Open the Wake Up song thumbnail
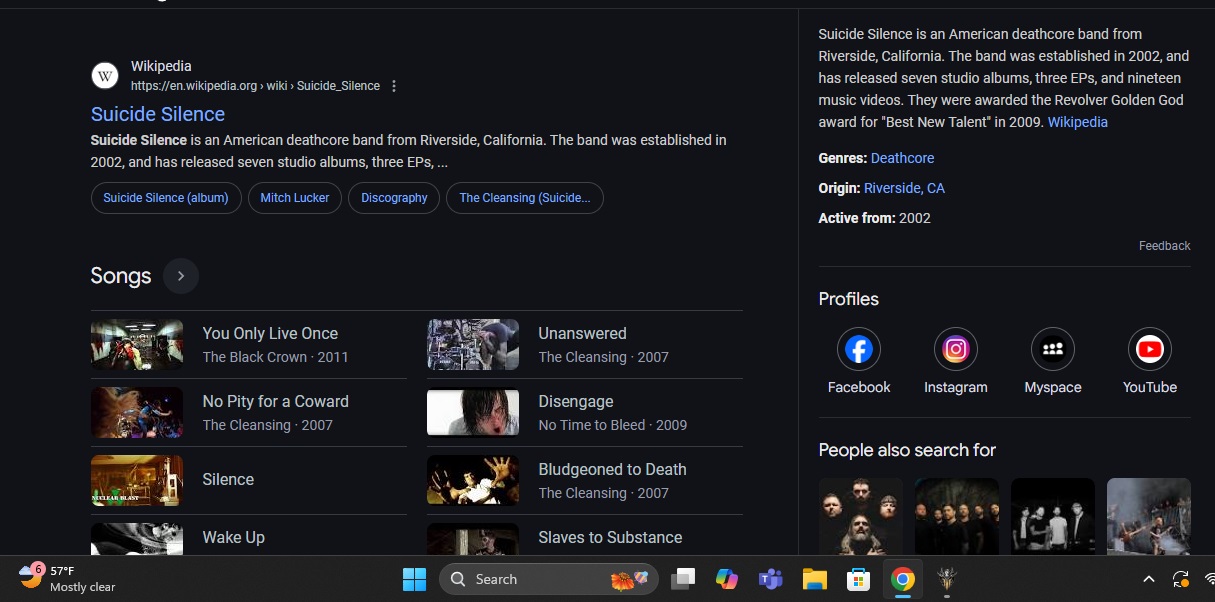The image size is (1215, 602). [137, 539]
